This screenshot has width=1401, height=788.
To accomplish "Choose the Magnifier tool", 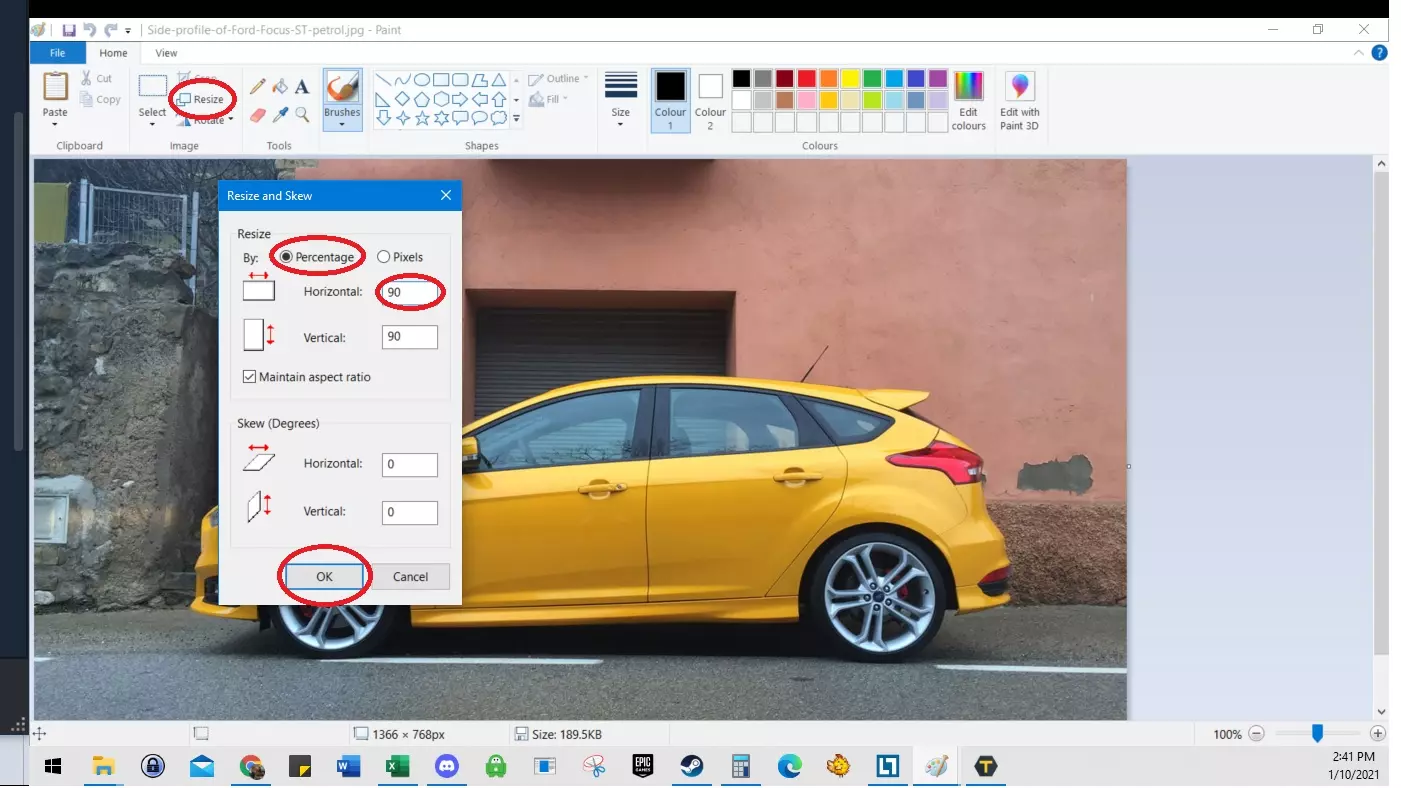I will click(302, 115).
